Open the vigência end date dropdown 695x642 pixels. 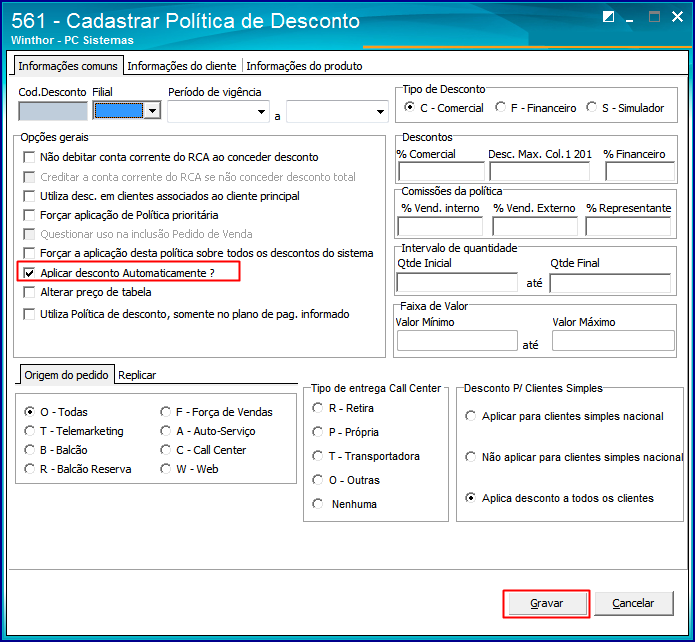click(x=380, y=112)
